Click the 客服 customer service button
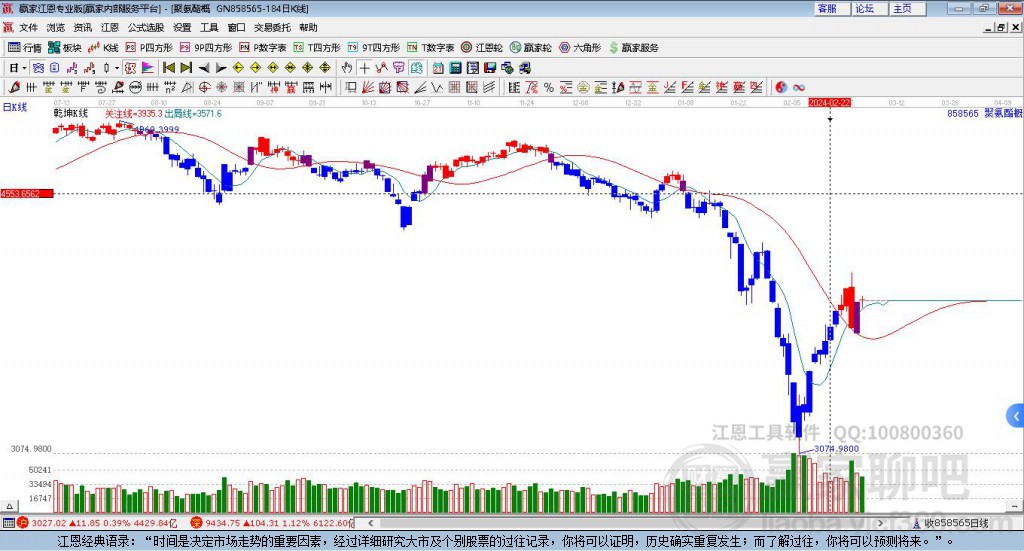Image resolution: width=1024 pixels, height=551 pixels. coord(832,8)
